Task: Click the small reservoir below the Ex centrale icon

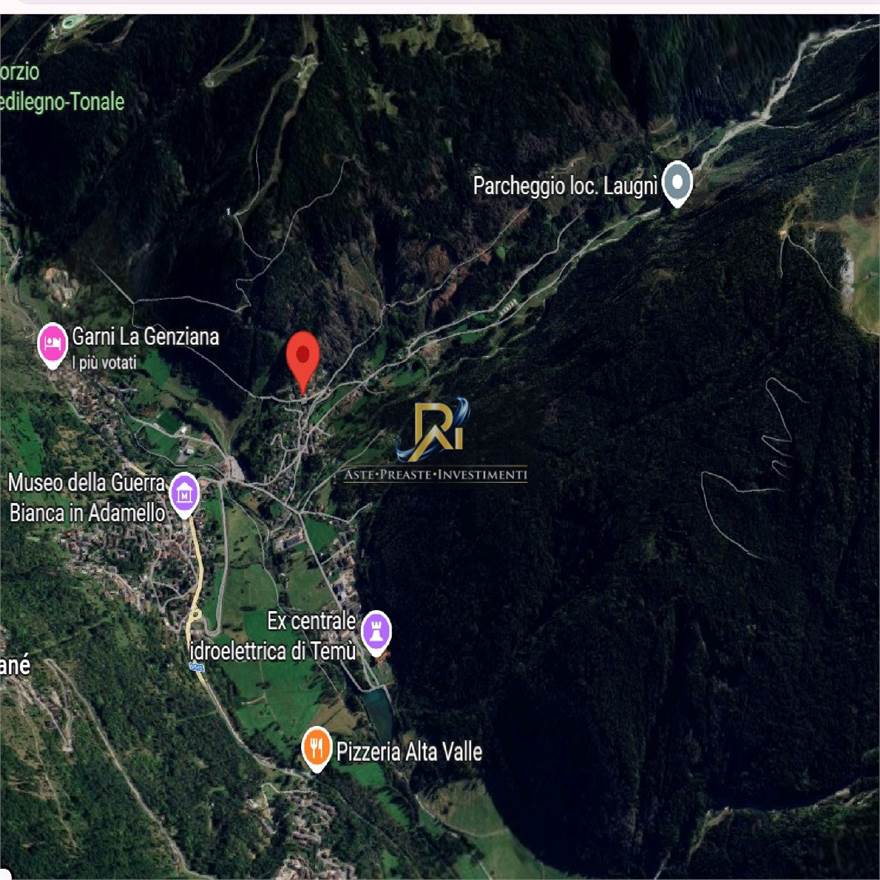Action: (x=379, y=711)
